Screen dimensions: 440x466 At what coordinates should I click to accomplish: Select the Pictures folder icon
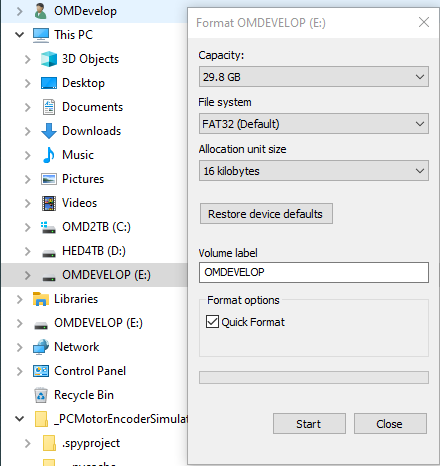[49, 179]
